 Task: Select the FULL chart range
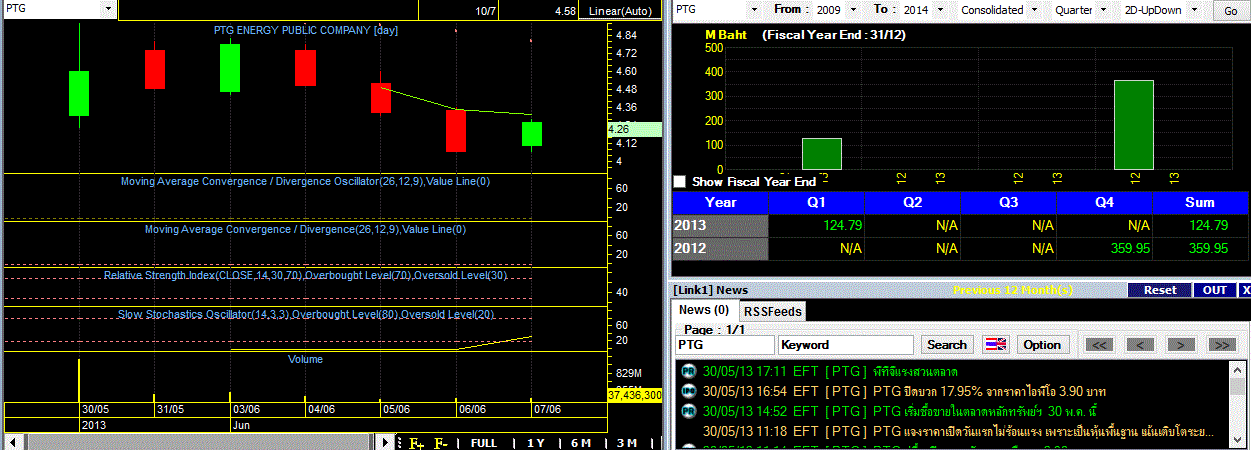click(x=484, y=443)
